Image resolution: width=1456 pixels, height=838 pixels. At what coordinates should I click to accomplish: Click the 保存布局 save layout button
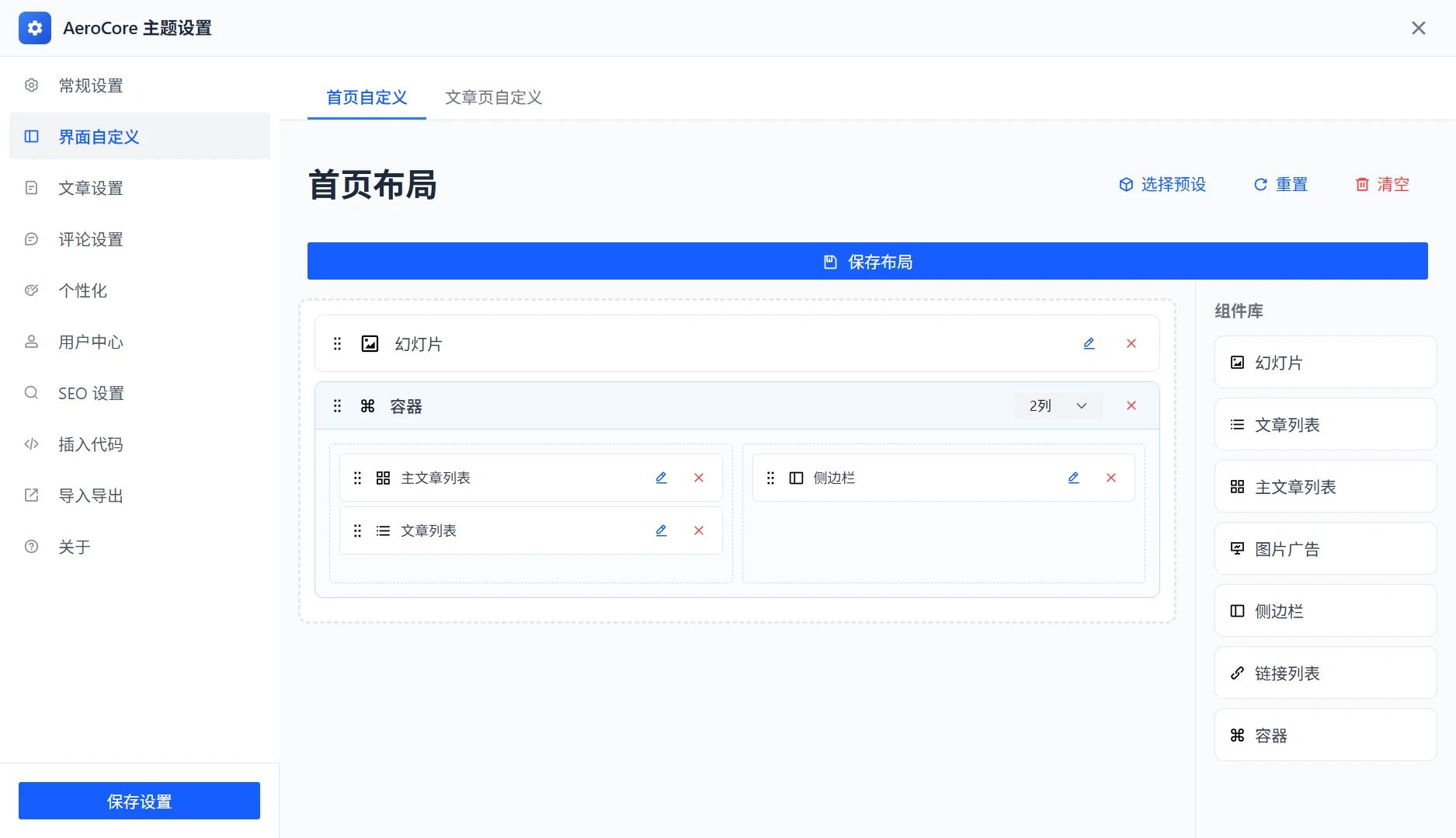pos(867,261)
